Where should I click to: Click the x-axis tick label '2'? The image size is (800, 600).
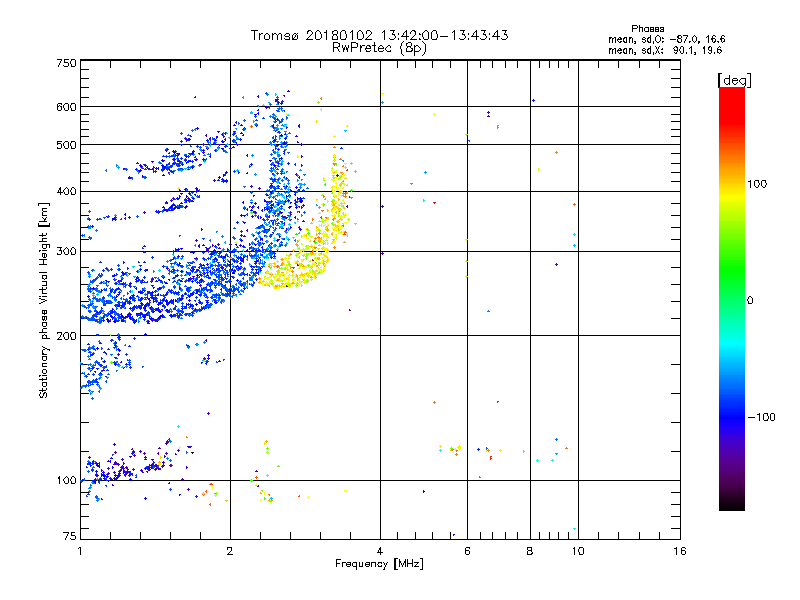click(230, 551)
